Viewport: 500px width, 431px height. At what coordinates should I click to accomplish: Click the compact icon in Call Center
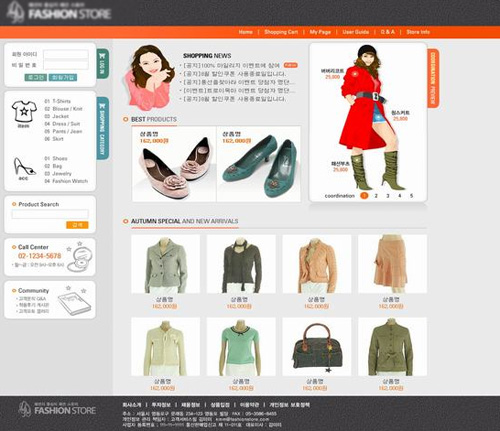[x=80, y=259]
